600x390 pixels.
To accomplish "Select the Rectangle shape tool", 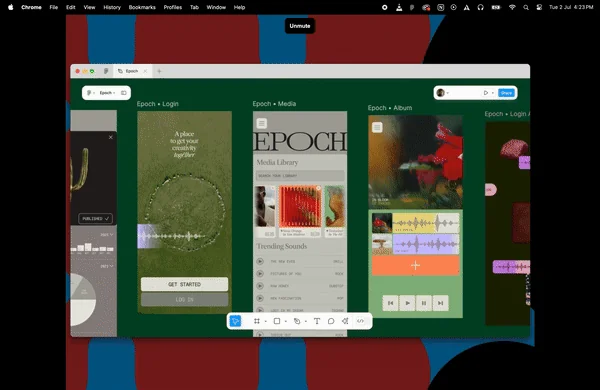I will (277, 321).
